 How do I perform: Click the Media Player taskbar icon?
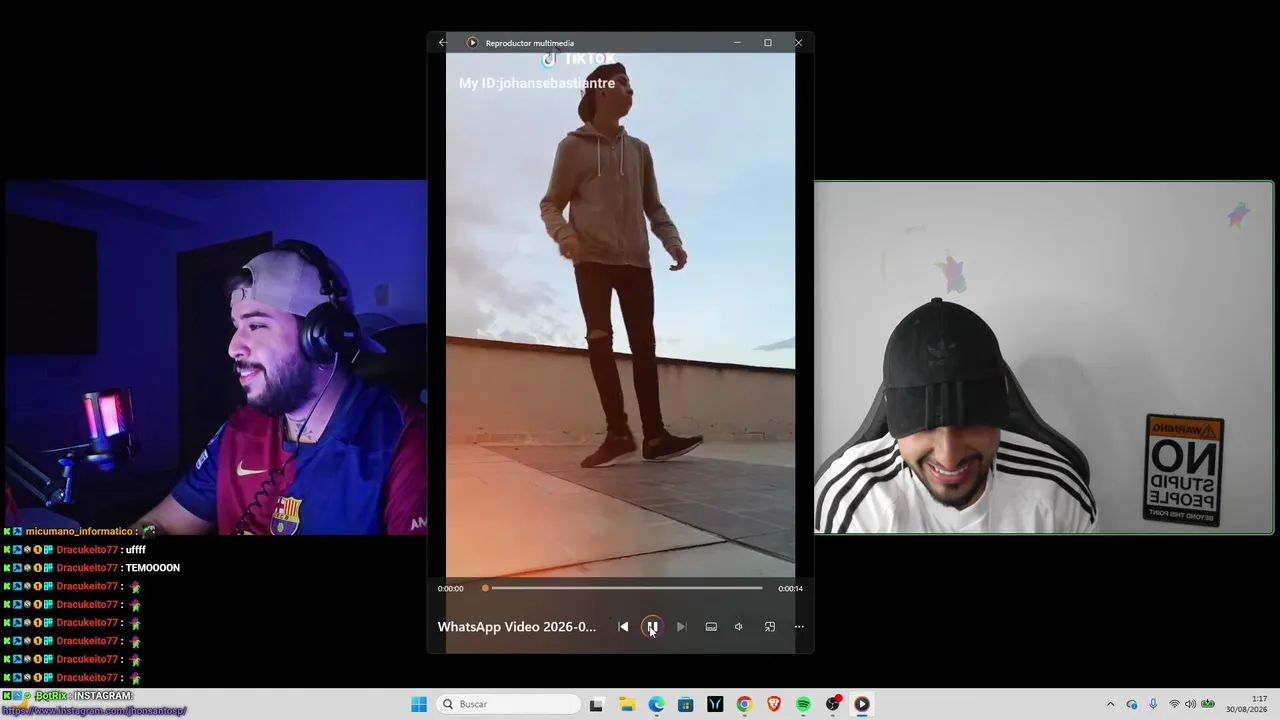862,704
